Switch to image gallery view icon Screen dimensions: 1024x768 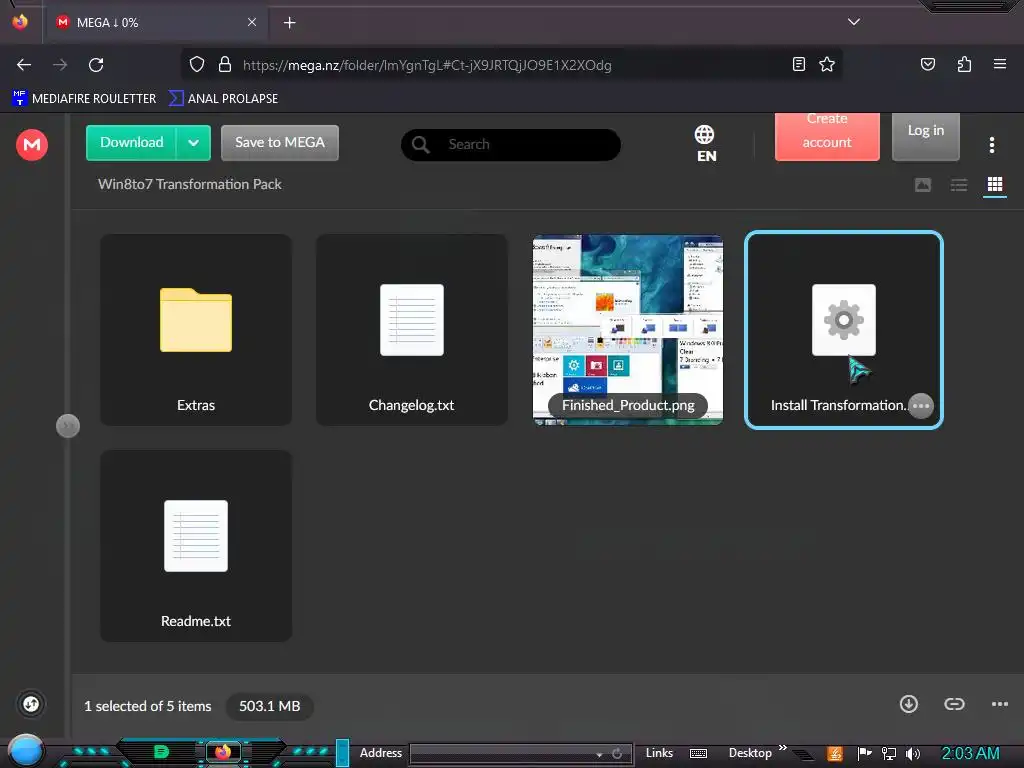[x=923, y=185]
